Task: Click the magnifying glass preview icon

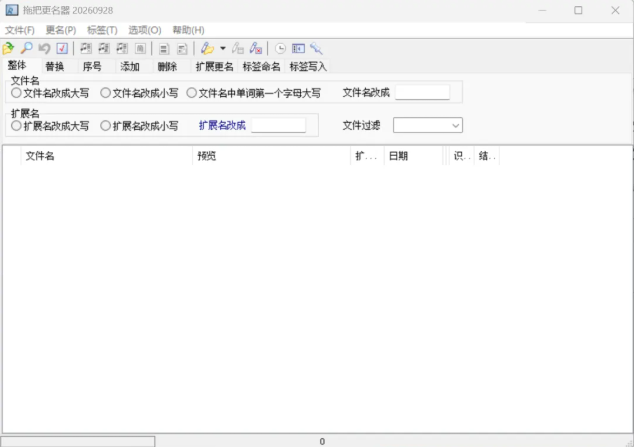Action: [26, 48]
